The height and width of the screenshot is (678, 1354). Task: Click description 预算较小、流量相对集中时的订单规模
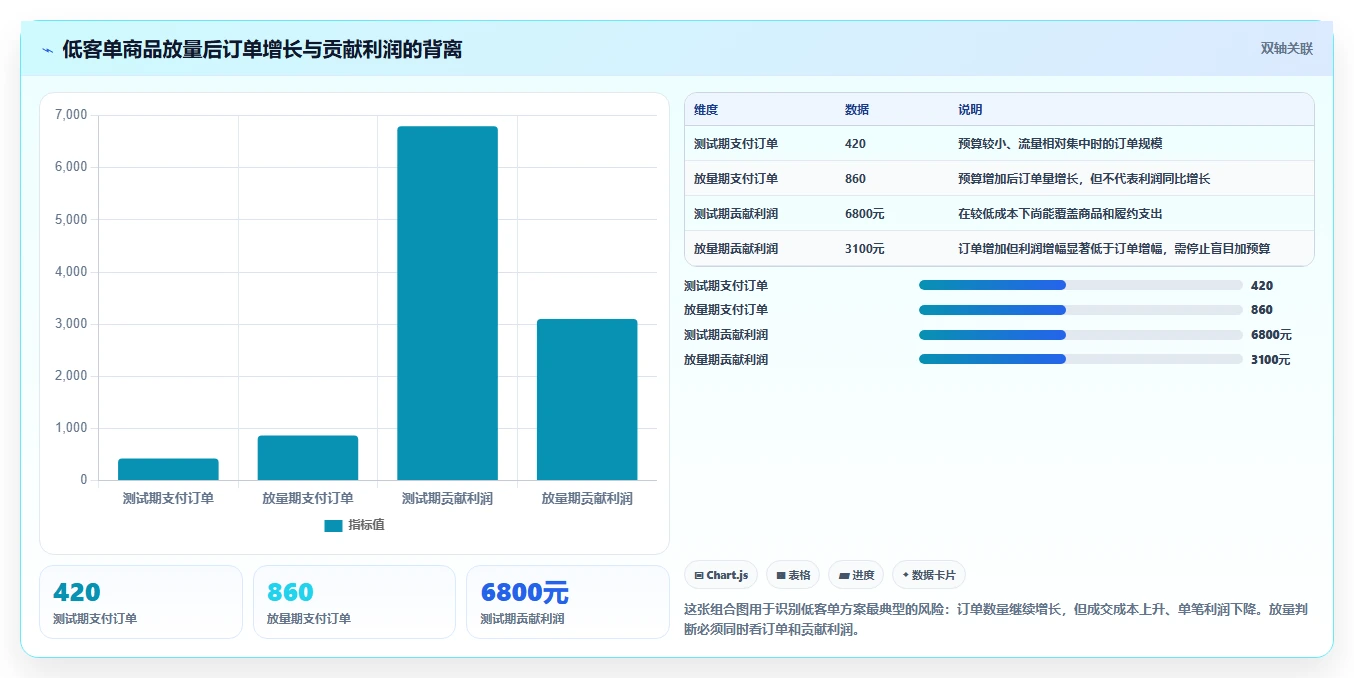(x=1060, y=144)
